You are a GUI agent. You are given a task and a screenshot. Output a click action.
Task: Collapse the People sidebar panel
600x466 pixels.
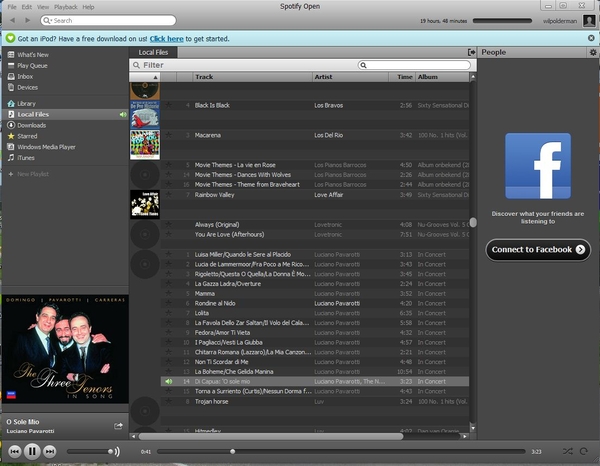[471, 52]
